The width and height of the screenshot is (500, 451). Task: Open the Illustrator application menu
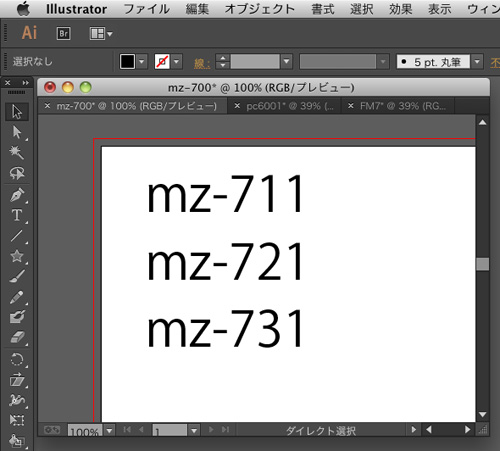coord(76,9)
